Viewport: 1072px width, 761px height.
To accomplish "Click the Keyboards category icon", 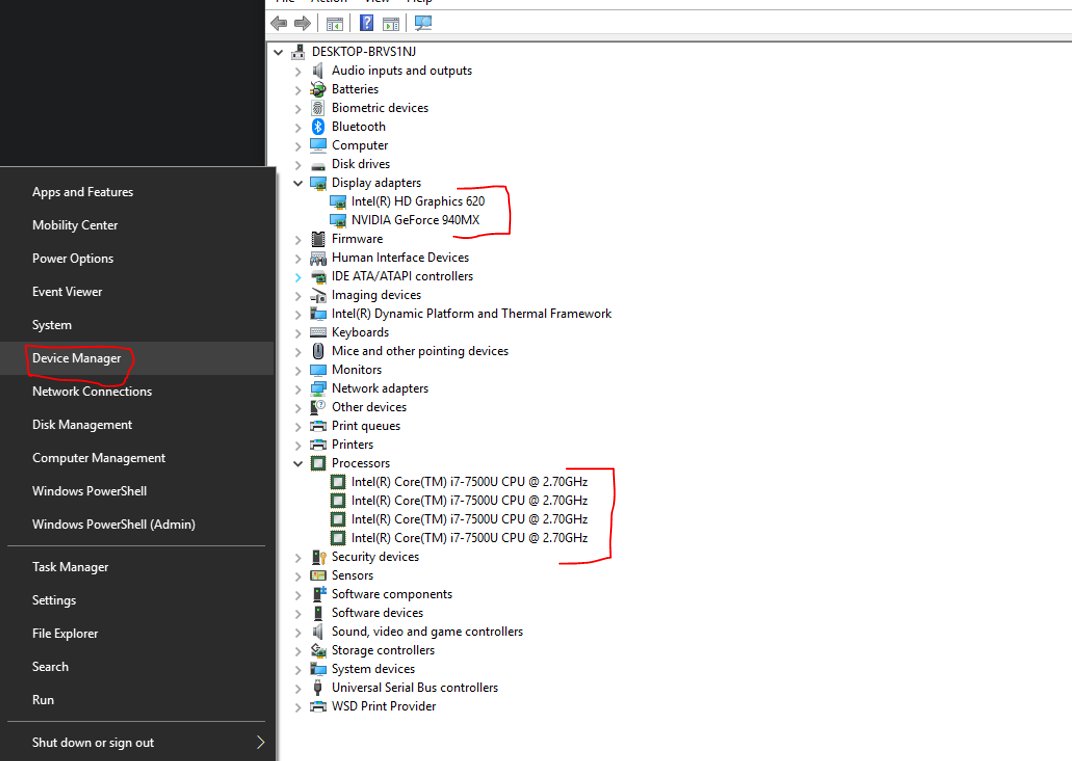I will point(318,332).
